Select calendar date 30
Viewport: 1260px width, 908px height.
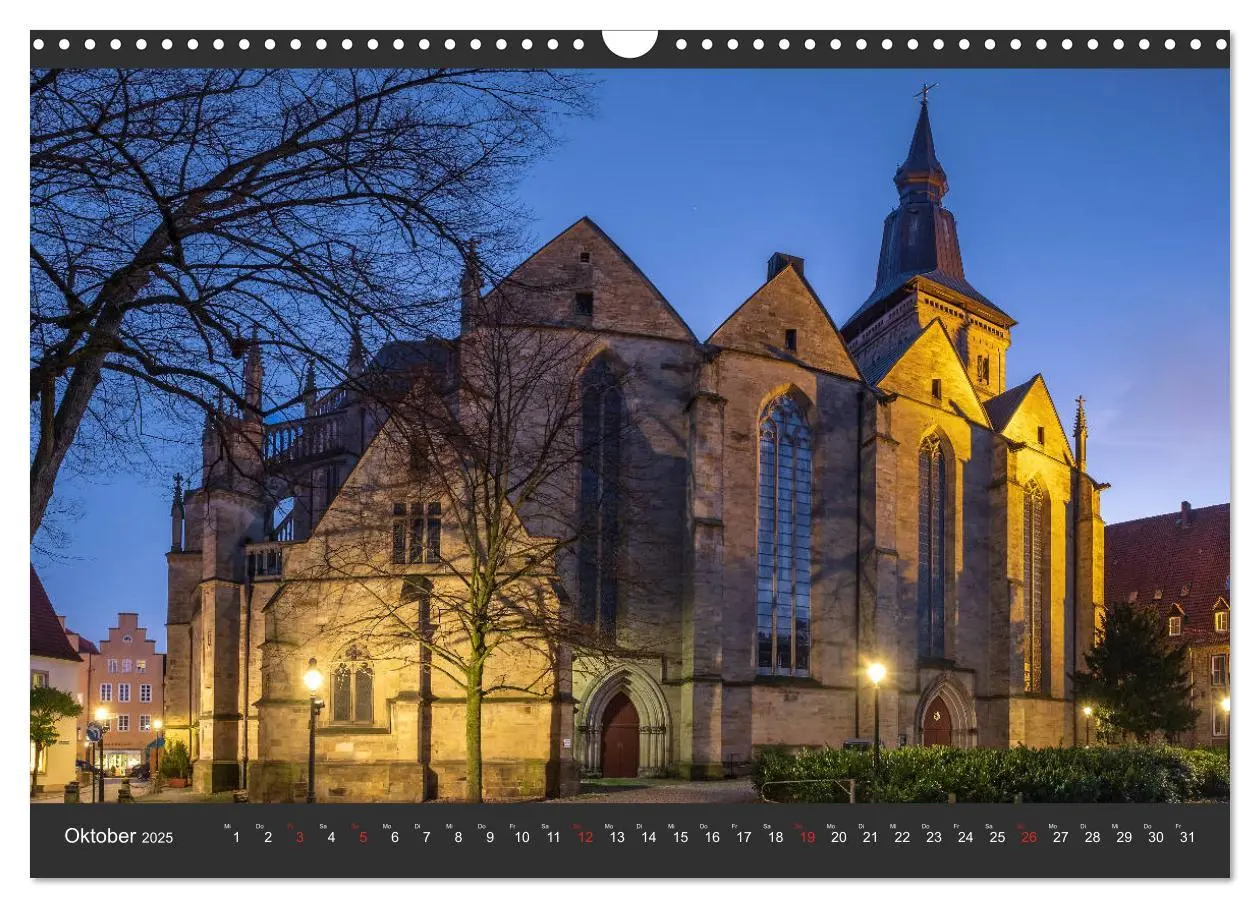tap(1155, 838)
